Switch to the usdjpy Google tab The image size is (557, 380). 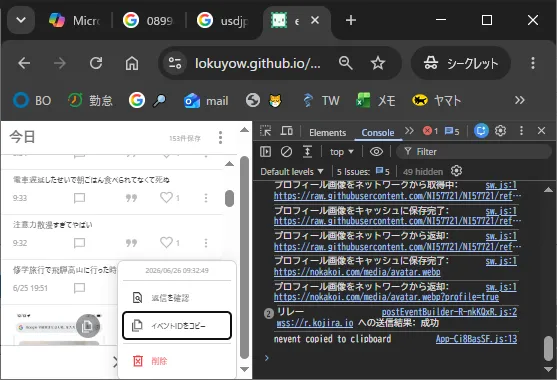223,20
